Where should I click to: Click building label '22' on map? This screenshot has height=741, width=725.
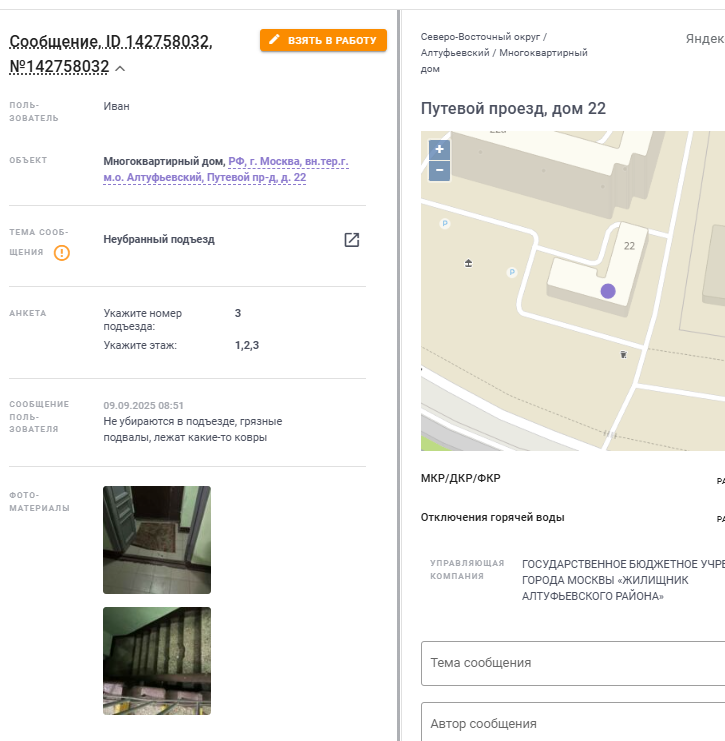tap(629, 246)
